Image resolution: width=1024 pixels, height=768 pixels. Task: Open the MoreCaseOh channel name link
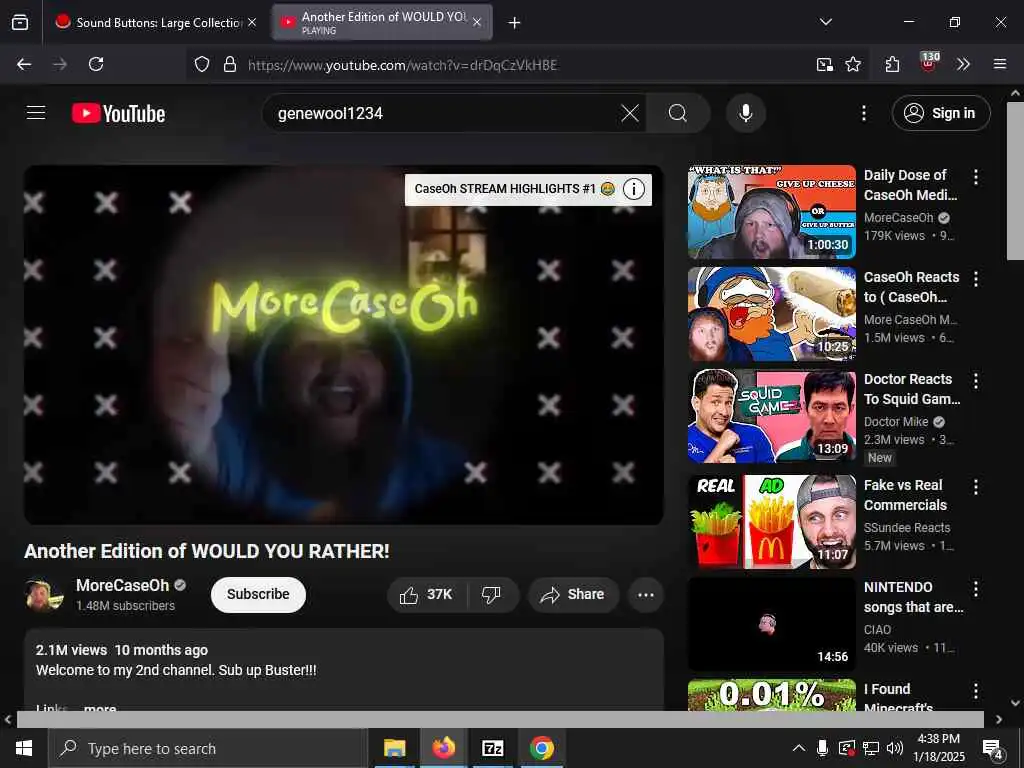[x=123, y=585]
